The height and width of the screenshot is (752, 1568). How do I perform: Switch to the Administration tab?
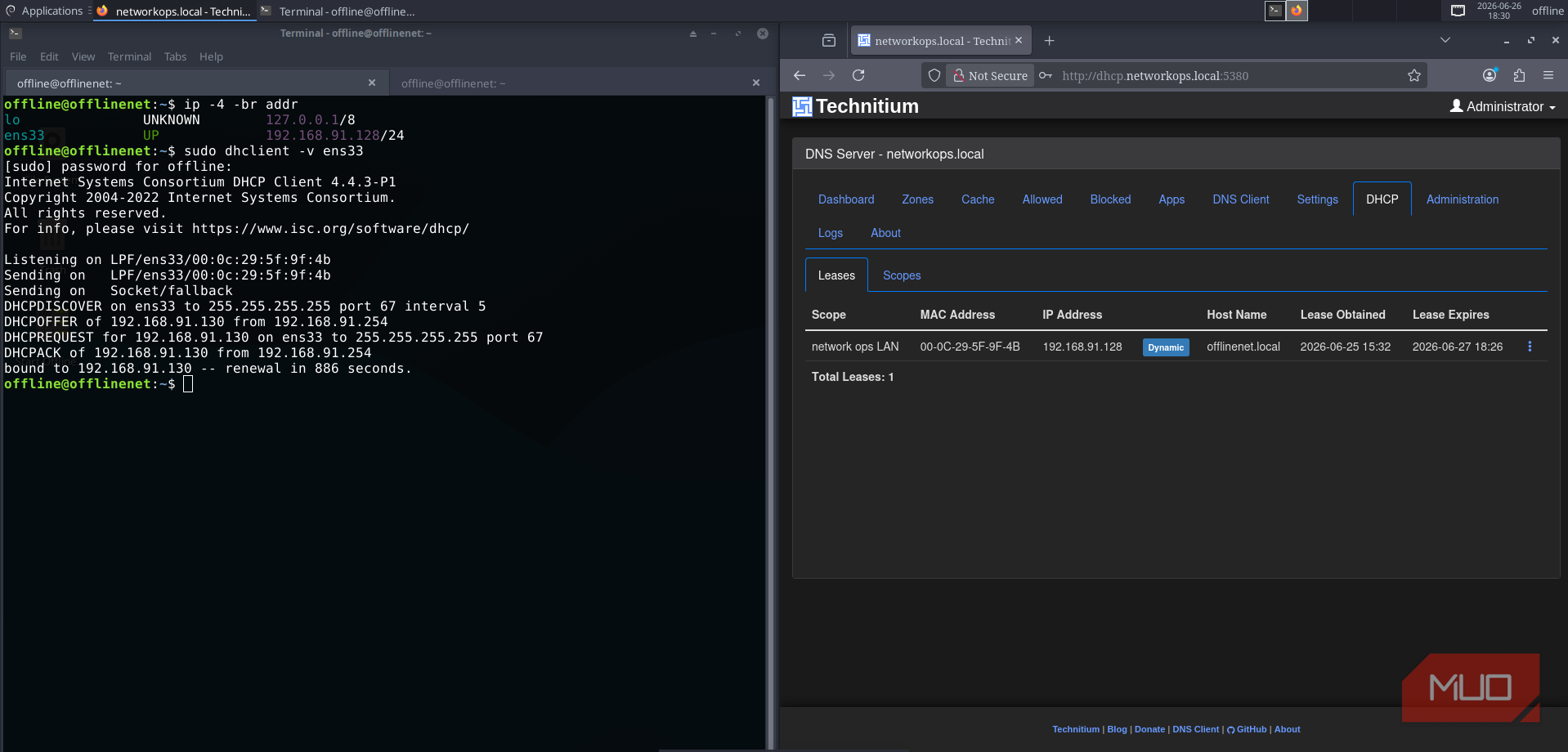point(1463,199)
